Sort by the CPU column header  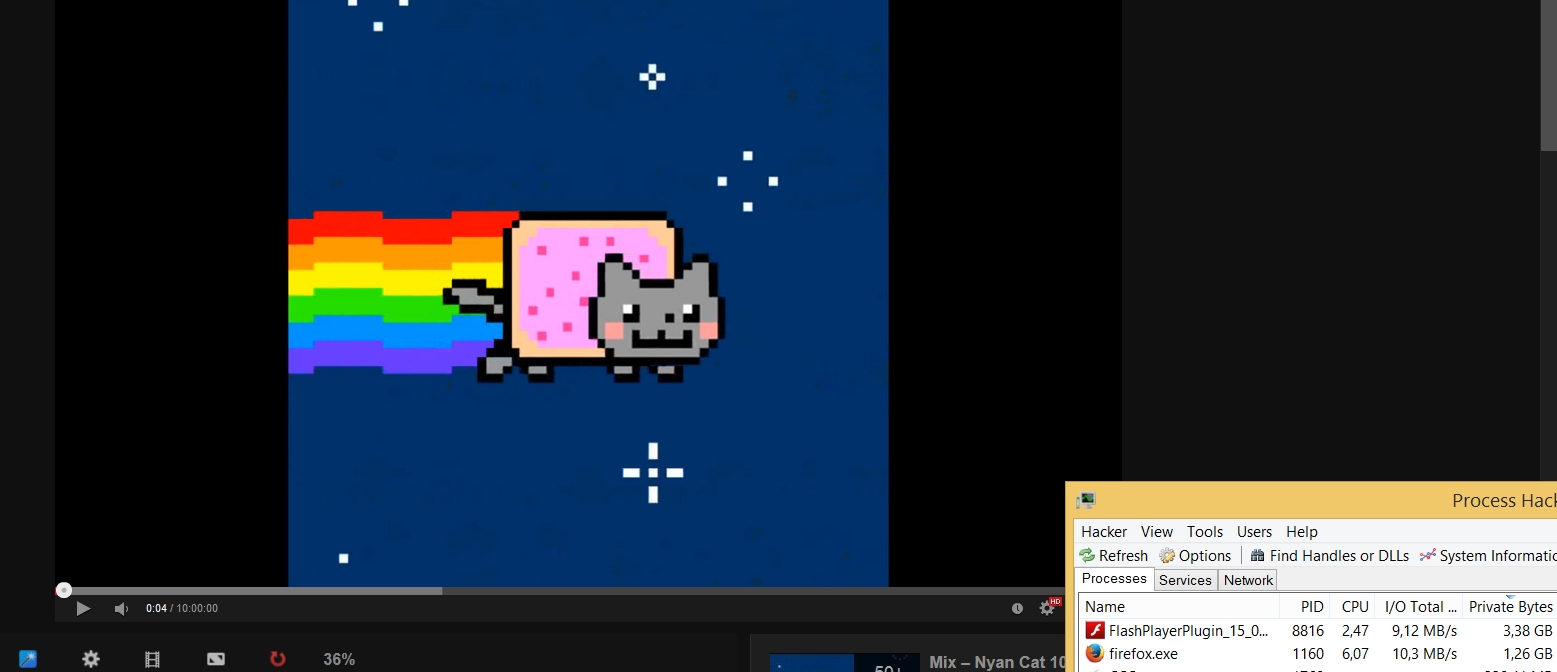click(1352, 606)
